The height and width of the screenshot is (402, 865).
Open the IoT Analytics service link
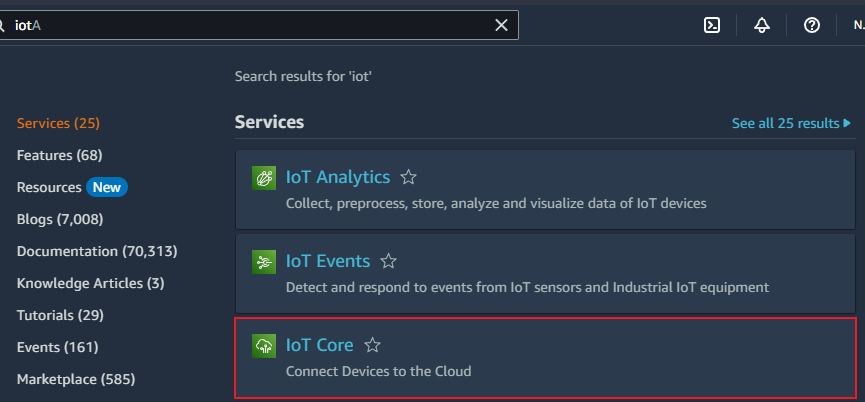tap(338, 177)
